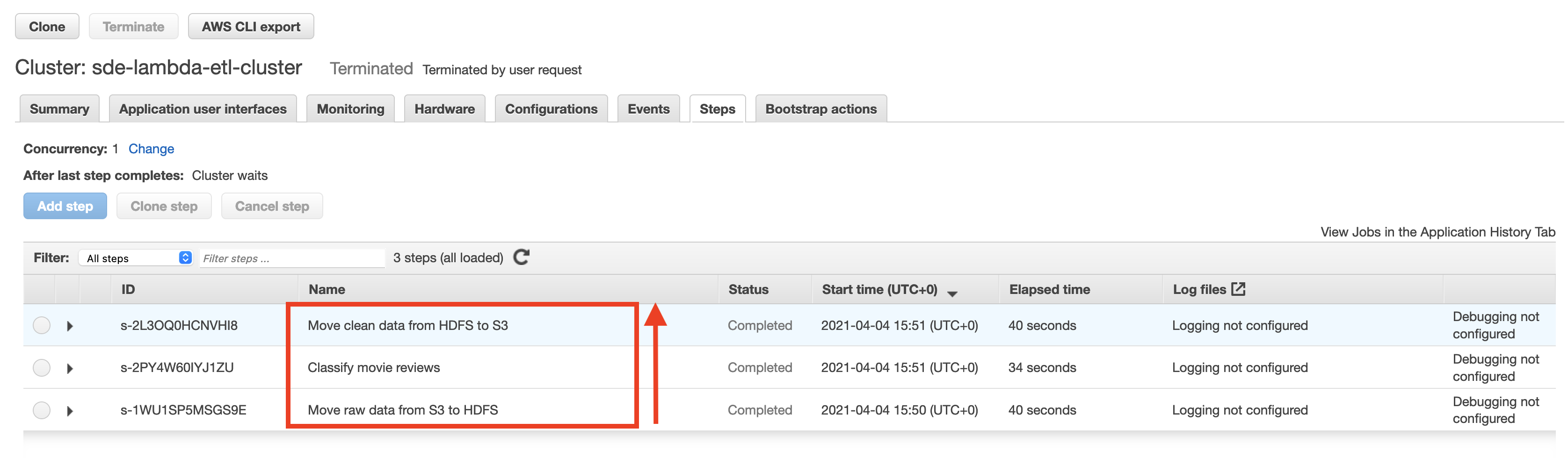Expand the Classify movie reviews step details
The image size is (1568, 458).
point(70,369)
